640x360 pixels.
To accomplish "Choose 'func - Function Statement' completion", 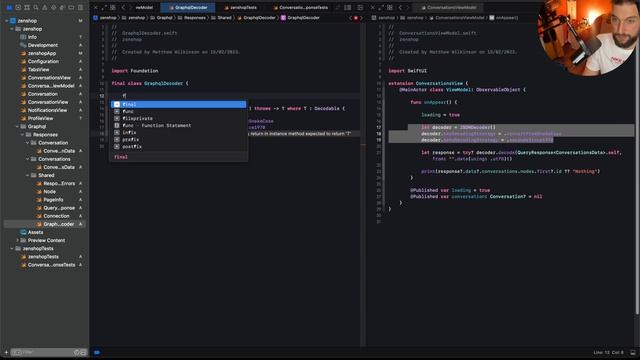I will tap(179, 125).
